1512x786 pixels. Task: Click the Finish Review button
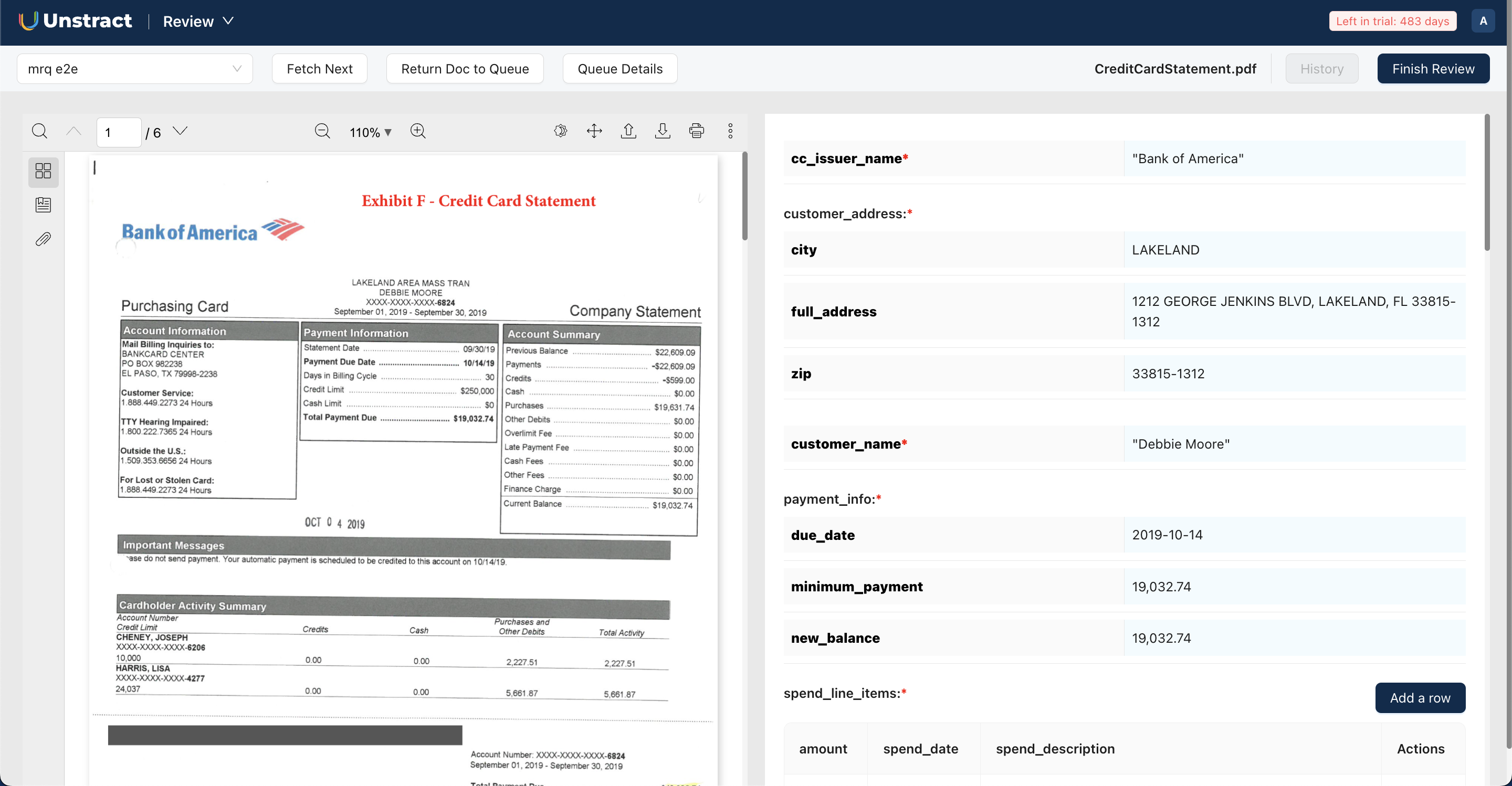(x=1433, y=69)
